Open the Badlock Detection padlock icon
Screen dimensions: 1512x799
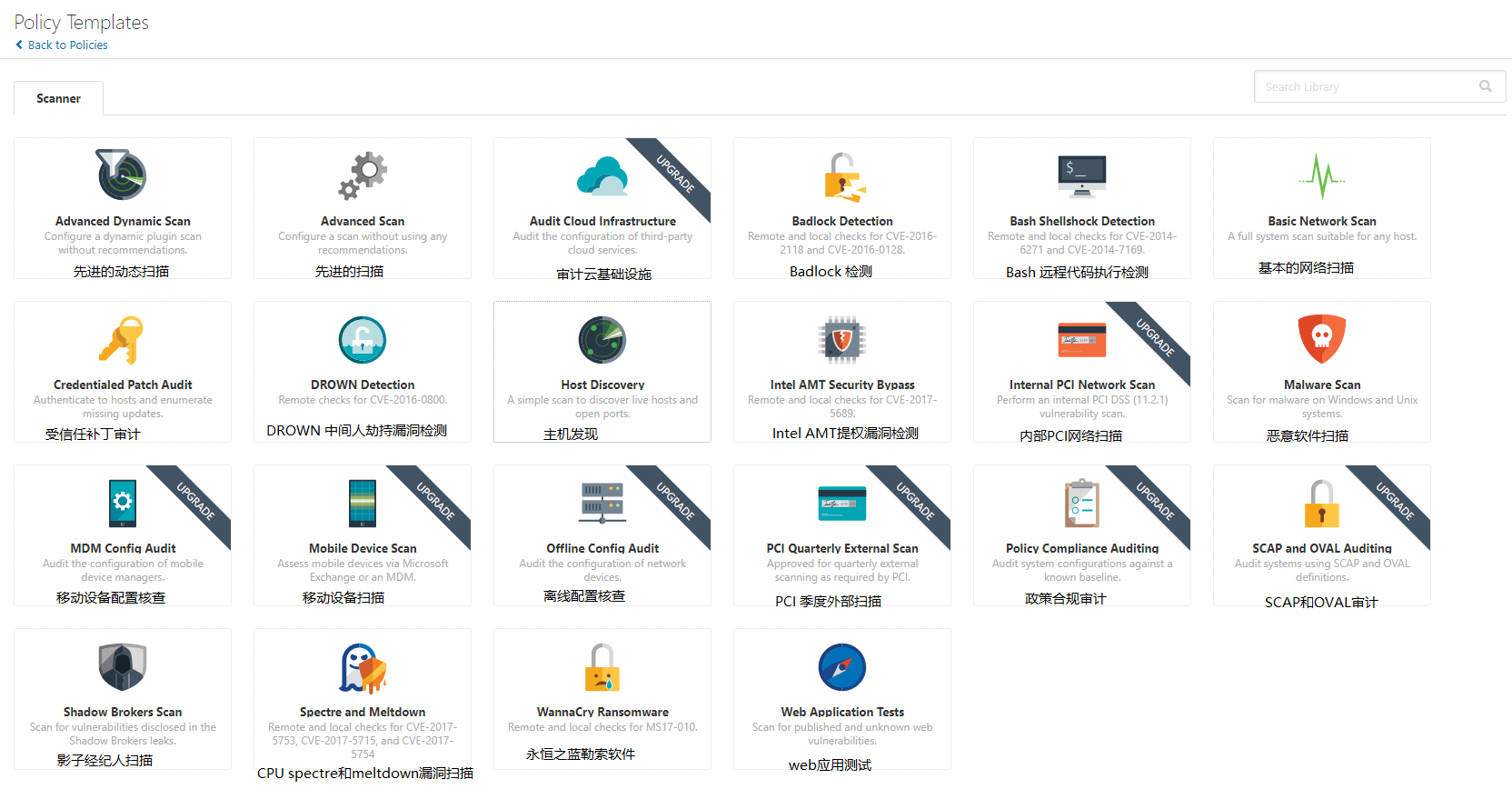843,175
